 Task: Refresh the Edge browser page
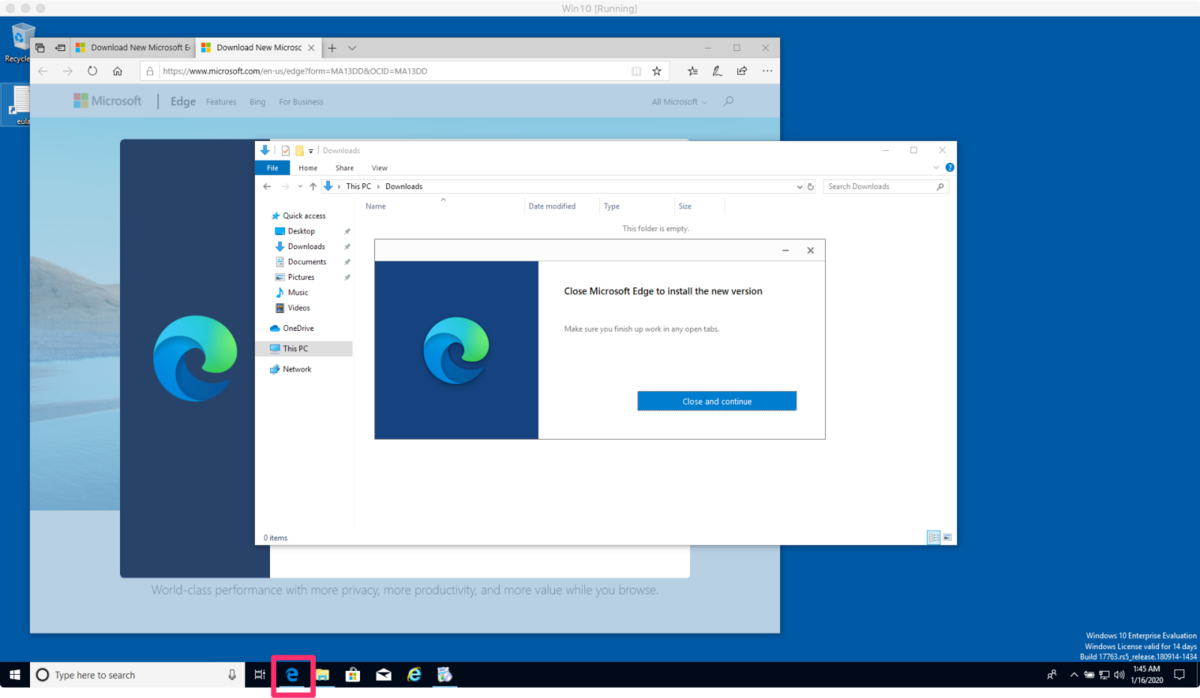[x=92, y=71]
